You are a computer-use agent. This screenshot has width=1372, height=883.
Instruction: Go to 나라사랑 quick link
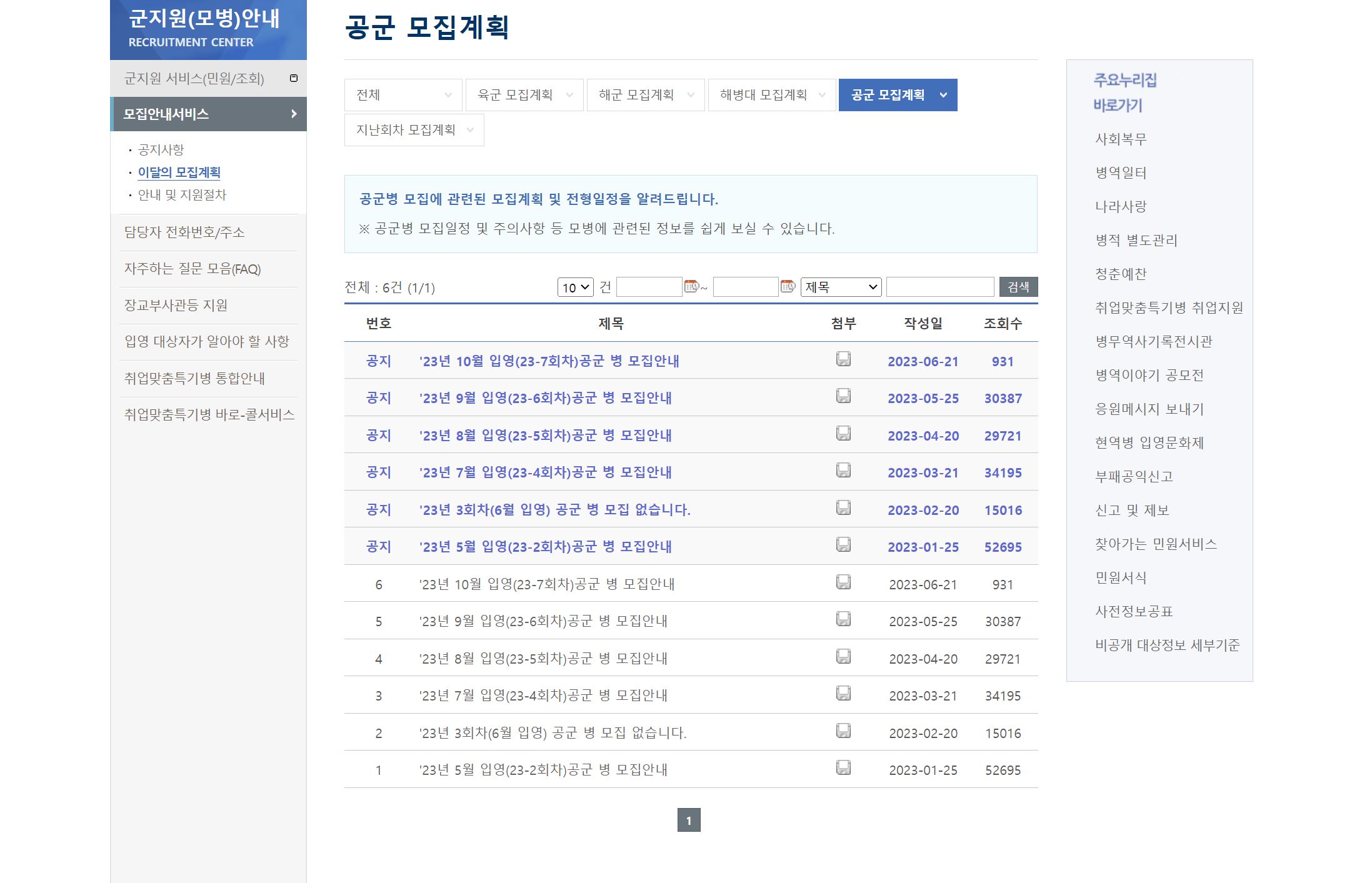point(1121,207)
